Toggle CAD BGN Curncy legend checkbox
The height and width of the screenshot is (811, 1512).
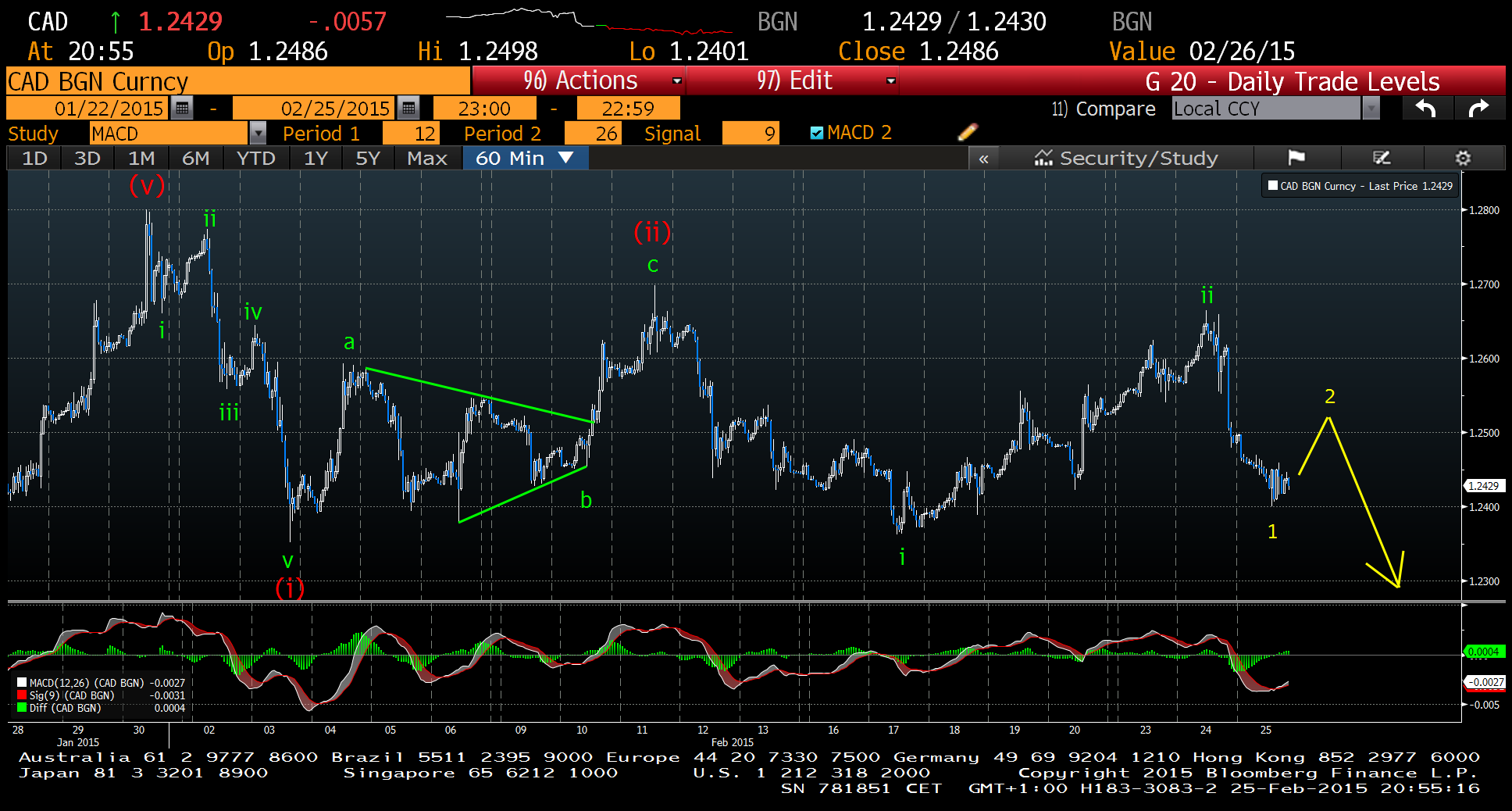[x=1273, y=186]
